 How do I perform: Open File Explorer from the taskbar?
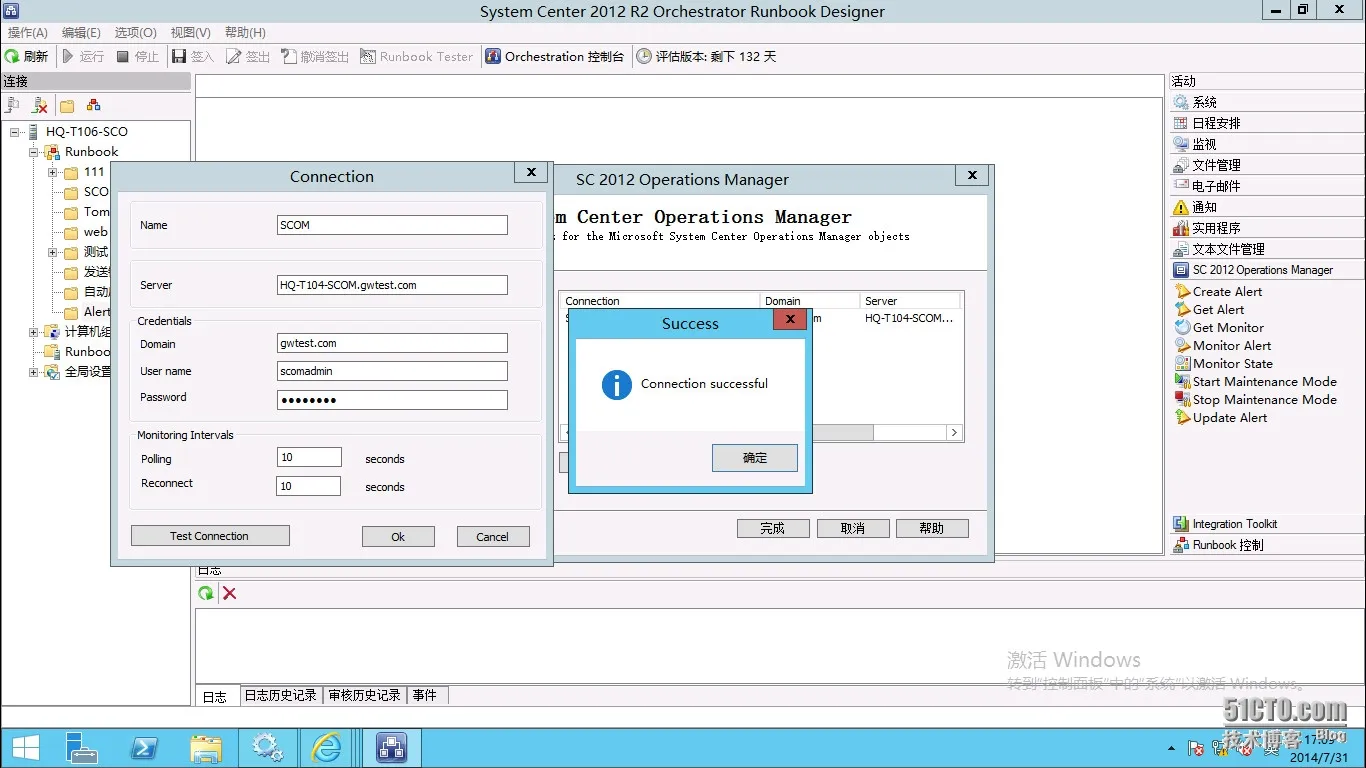click(x=206, y=747)
